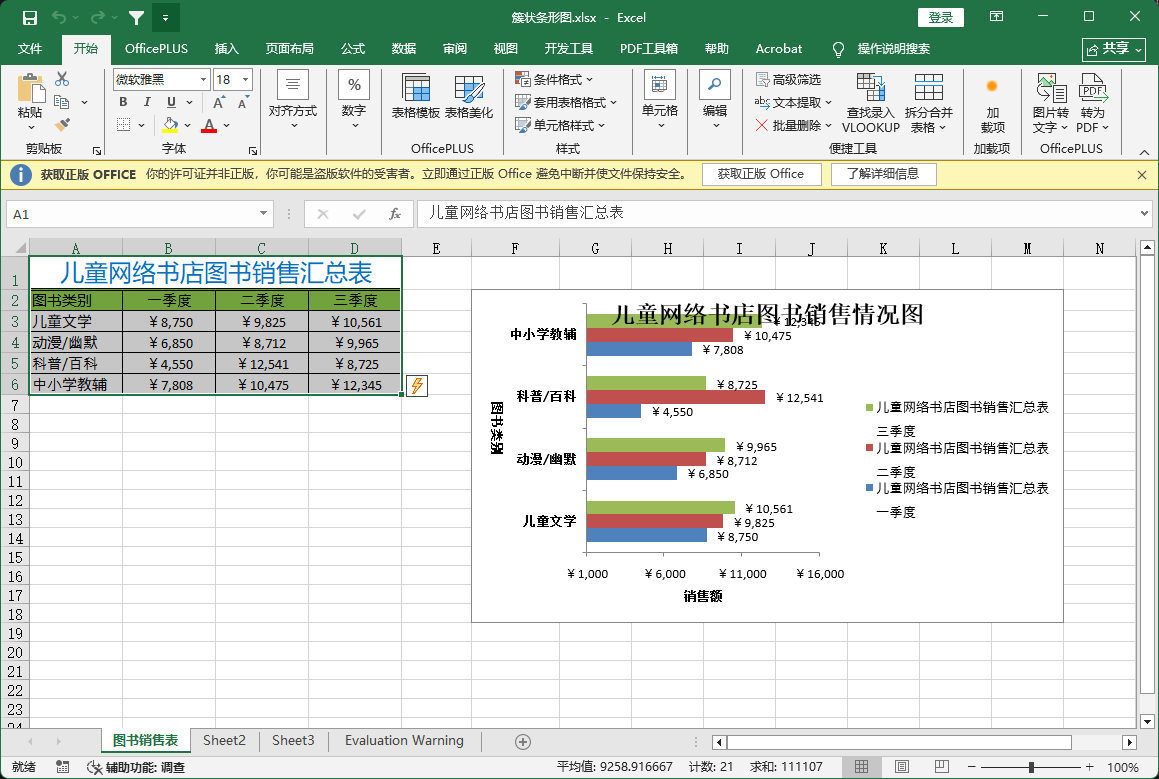1159x779 pixels.
Task: Open the font name dropdown 微软雅黑
Action: pyautogui.click(x=203, y=79)
